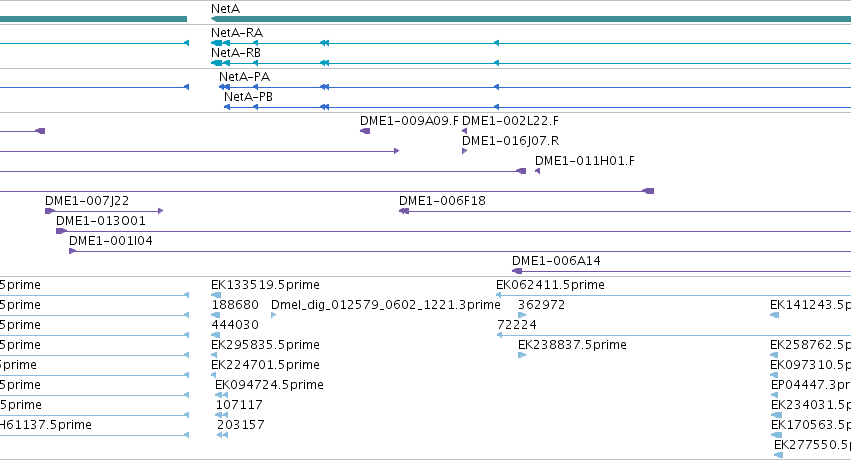Select the 72224 feature label
The height and width of the screenshot is (460, 851).
point(517,325)
